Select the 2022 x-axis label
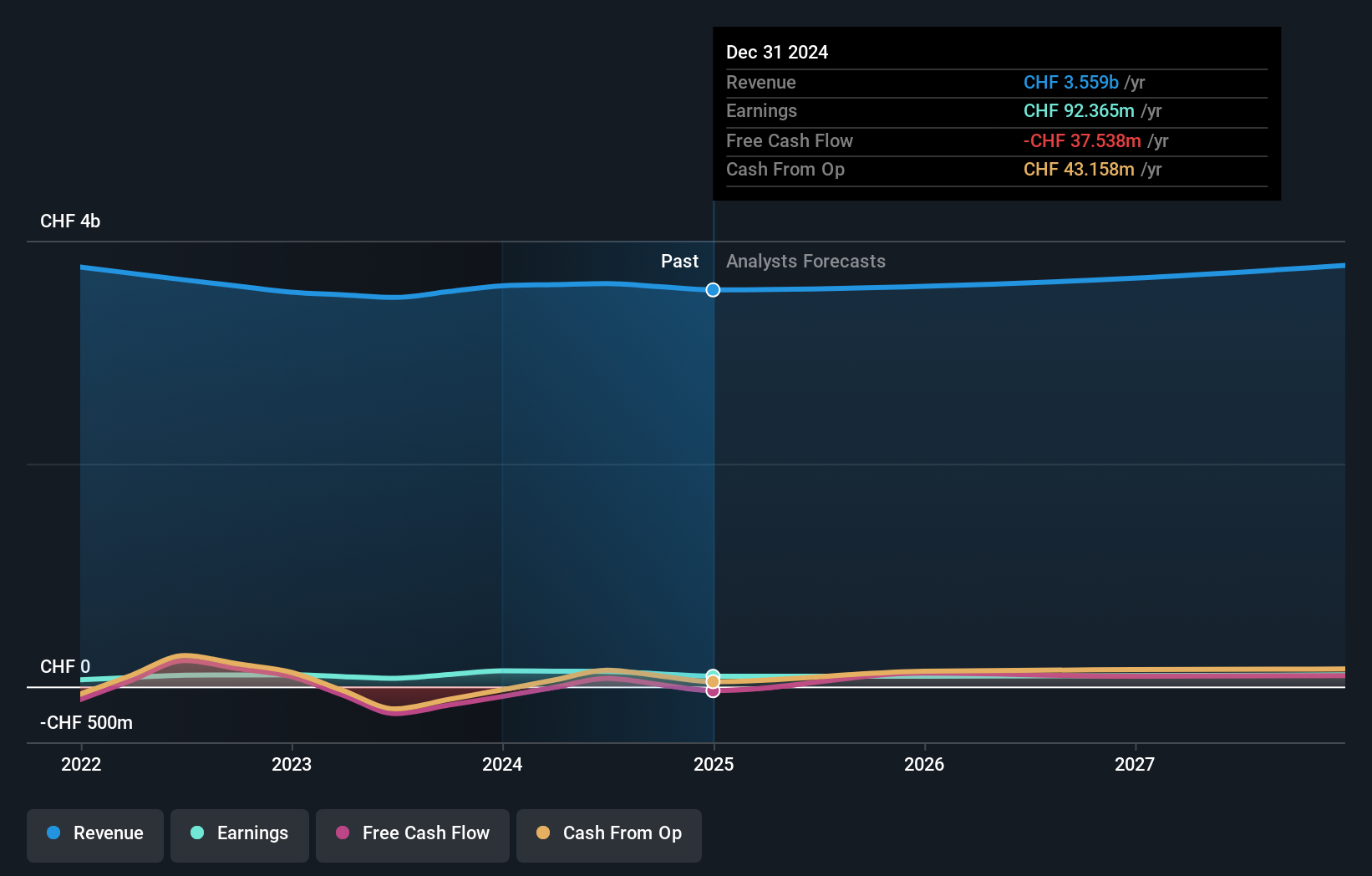This screenshot has width=1372, height=876. click(81, 764)
